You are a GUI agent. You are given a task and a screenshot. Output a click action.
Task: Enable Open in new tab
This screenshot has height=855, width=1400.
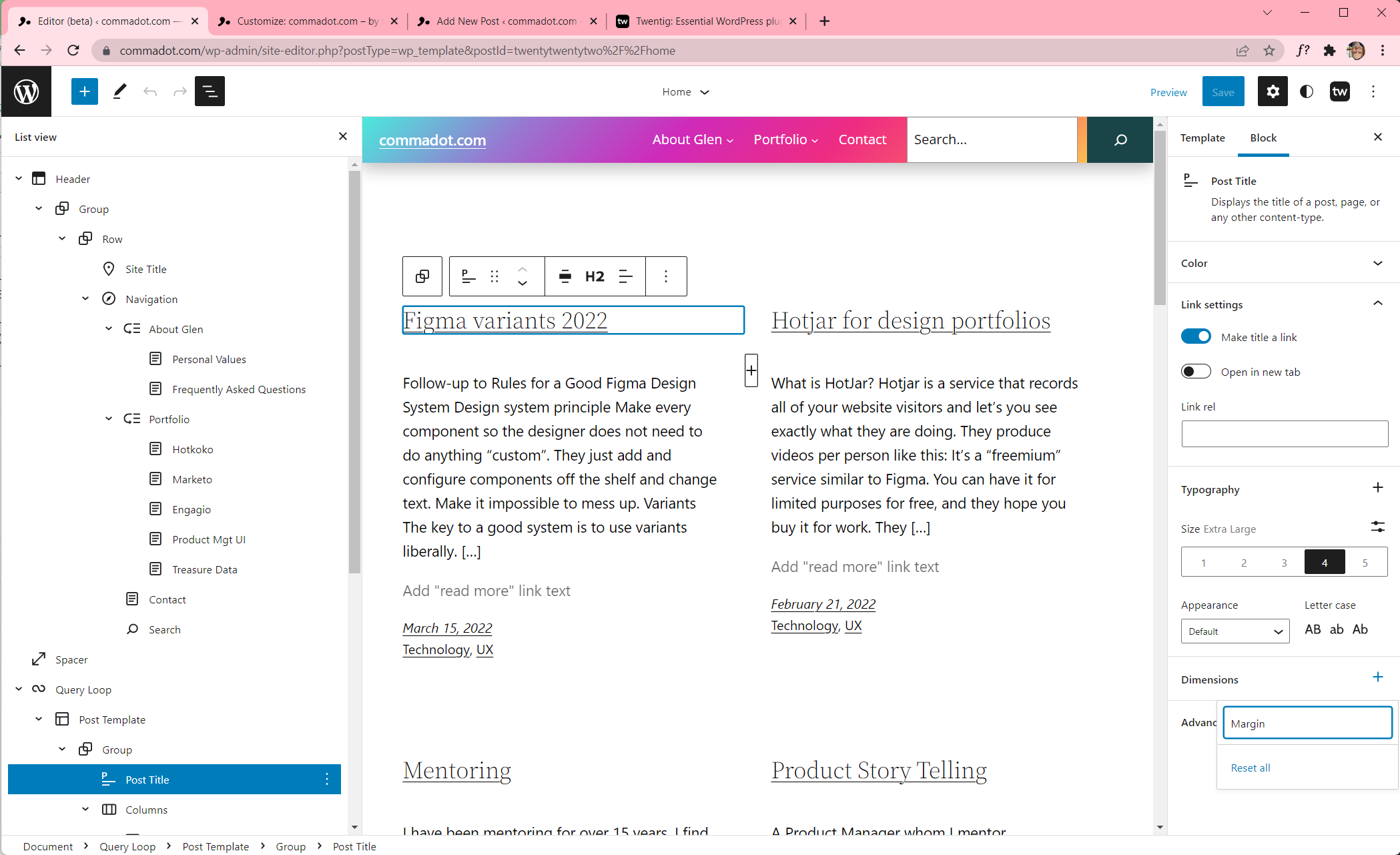1195,371
